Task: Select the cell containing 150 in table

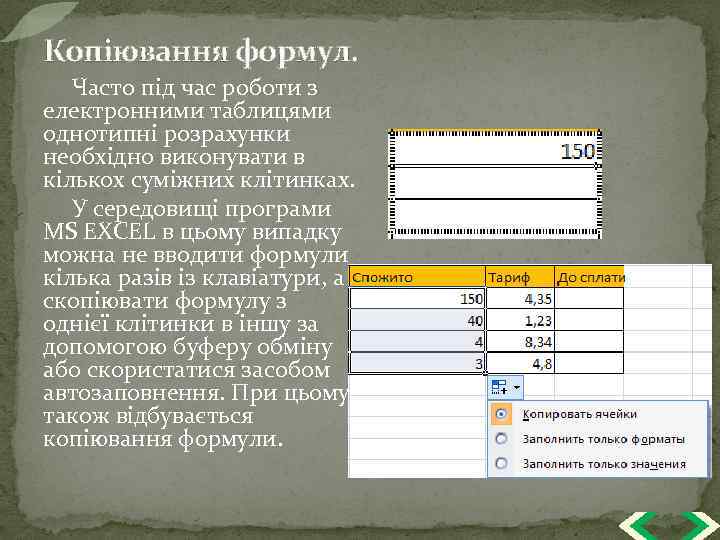Action: [x=417, y=298]
